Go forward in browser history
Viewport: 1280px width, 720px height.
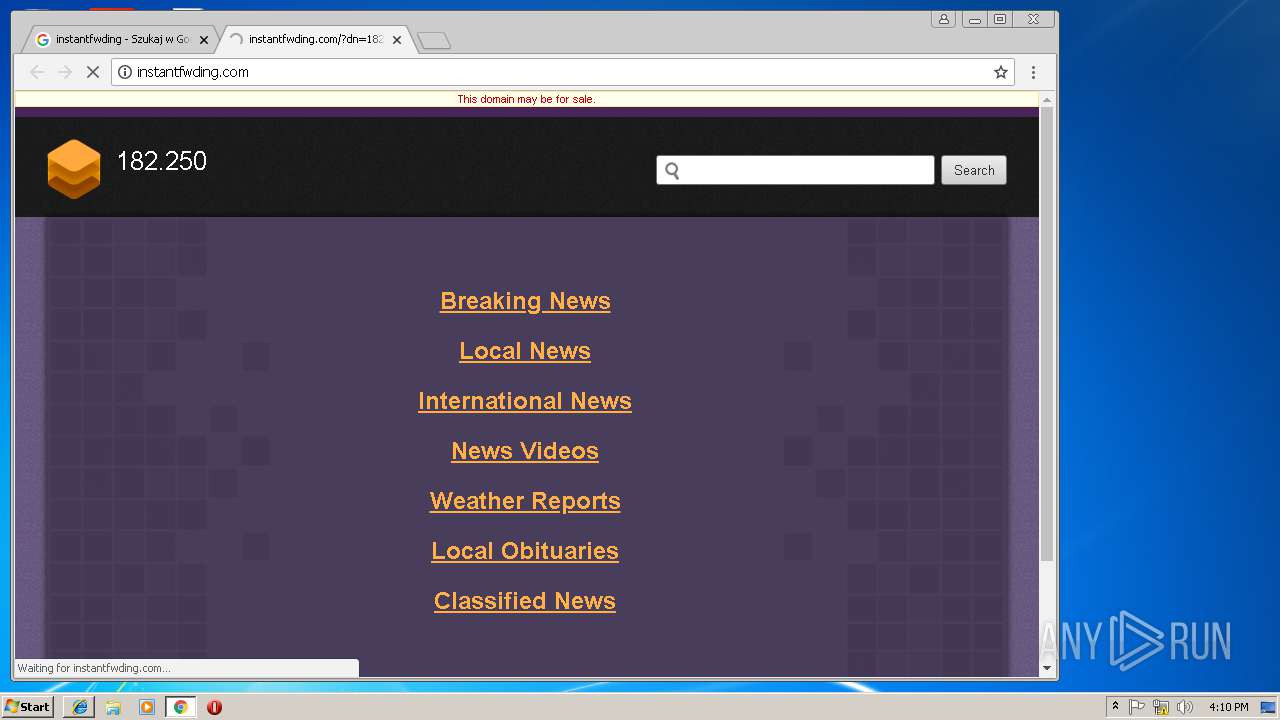coord(65,72)
